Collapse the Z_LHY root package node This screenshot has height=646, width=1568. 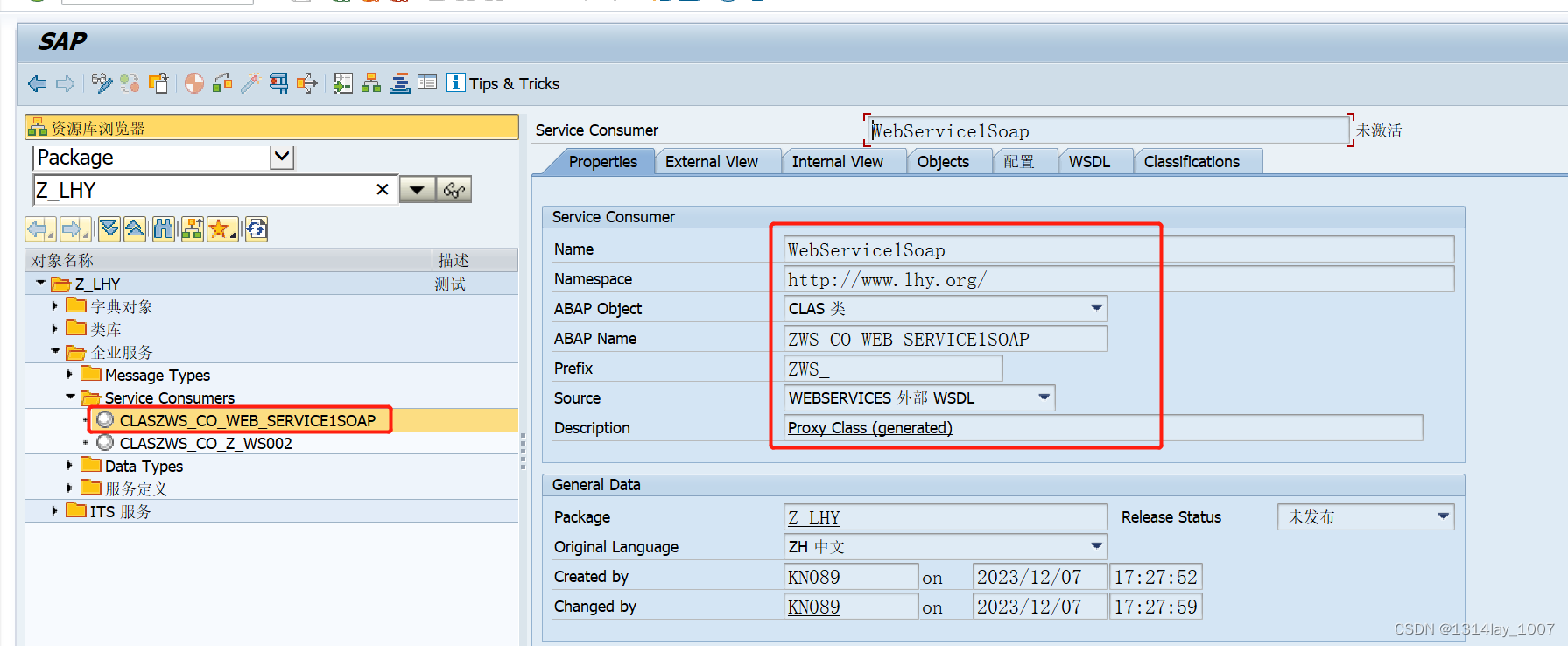coord(40,283)
